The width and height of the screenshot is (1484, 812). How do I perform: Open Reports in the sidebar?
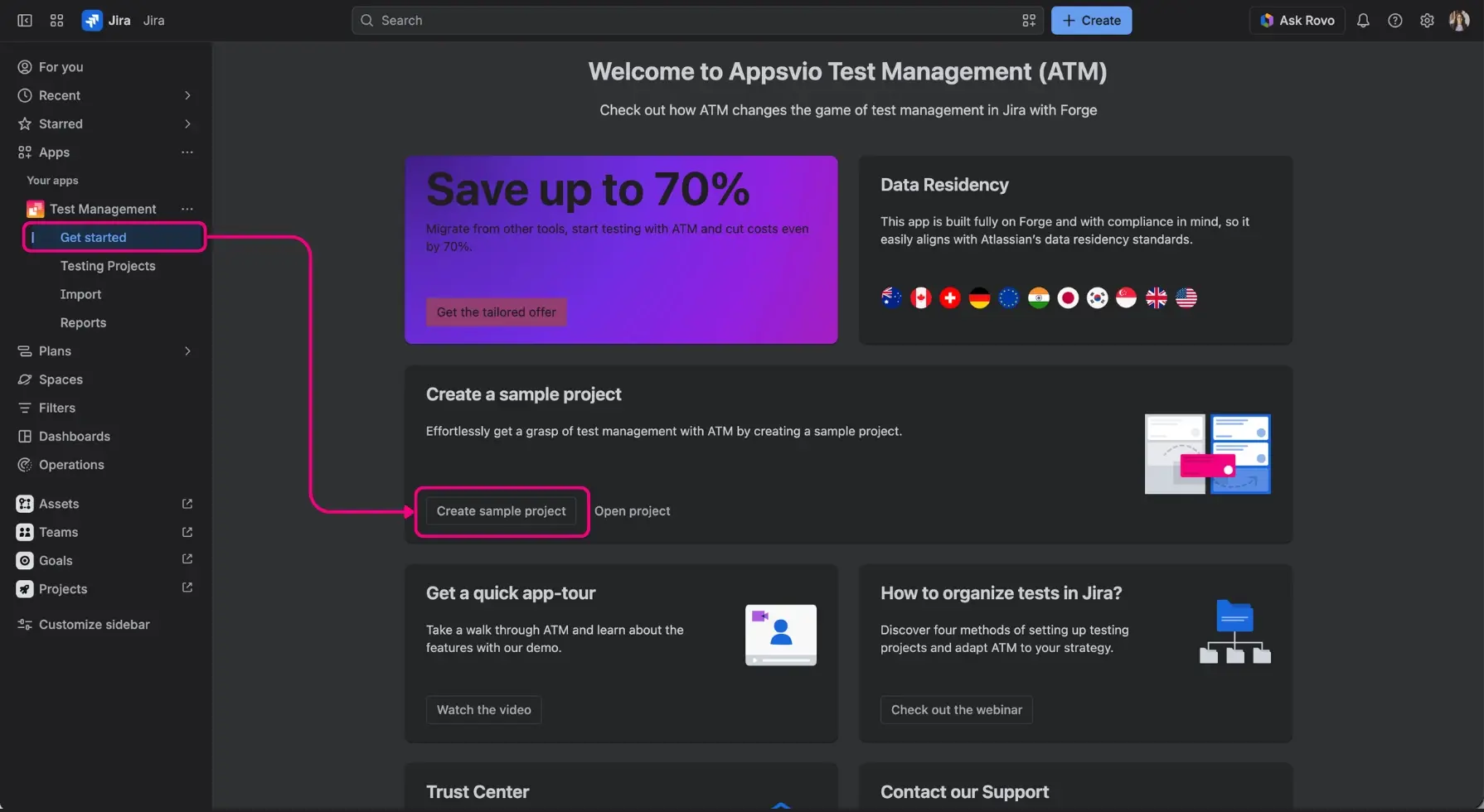pyautogui.click(x=83, y=322)
